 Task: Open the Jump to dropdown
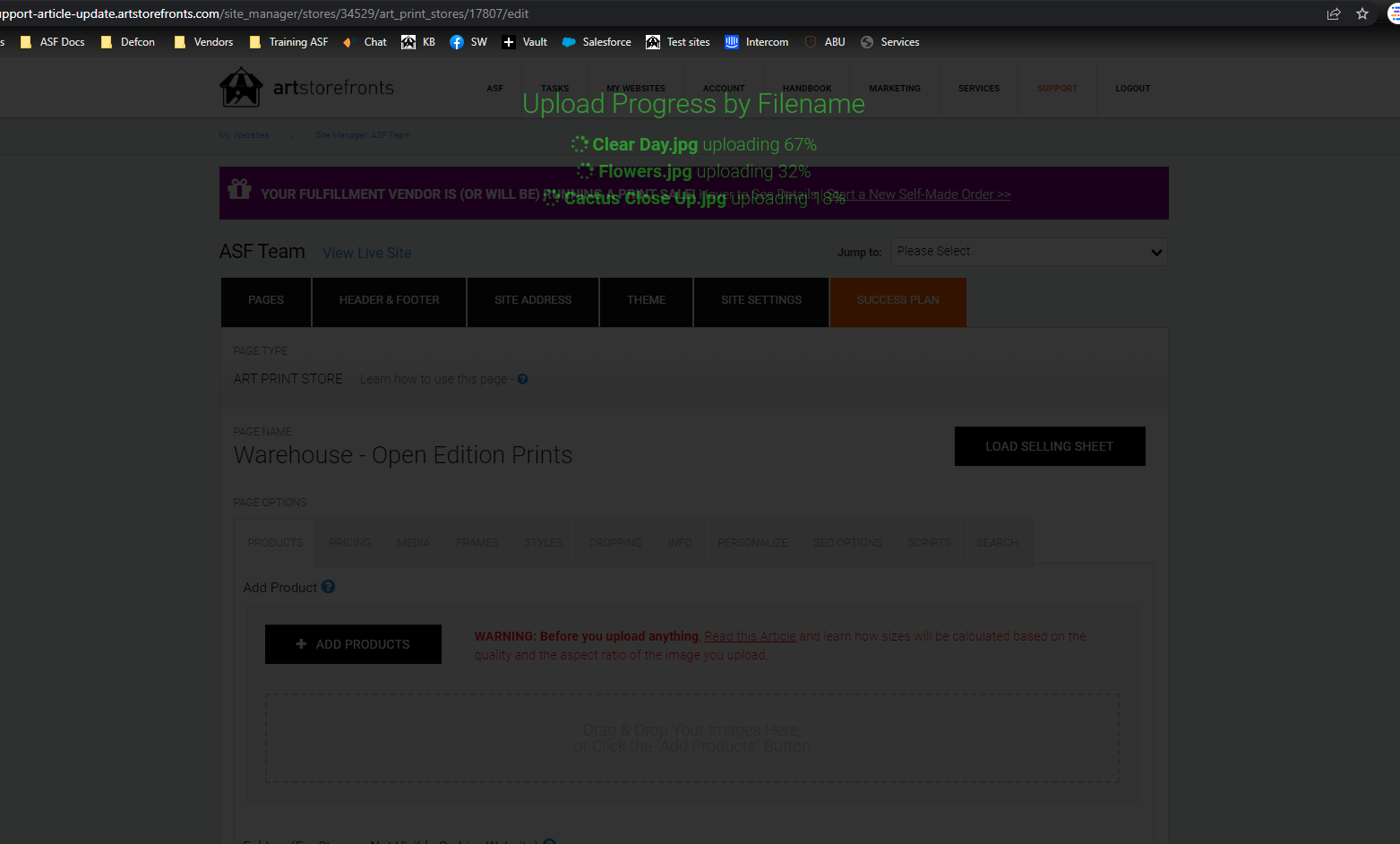1030,252
